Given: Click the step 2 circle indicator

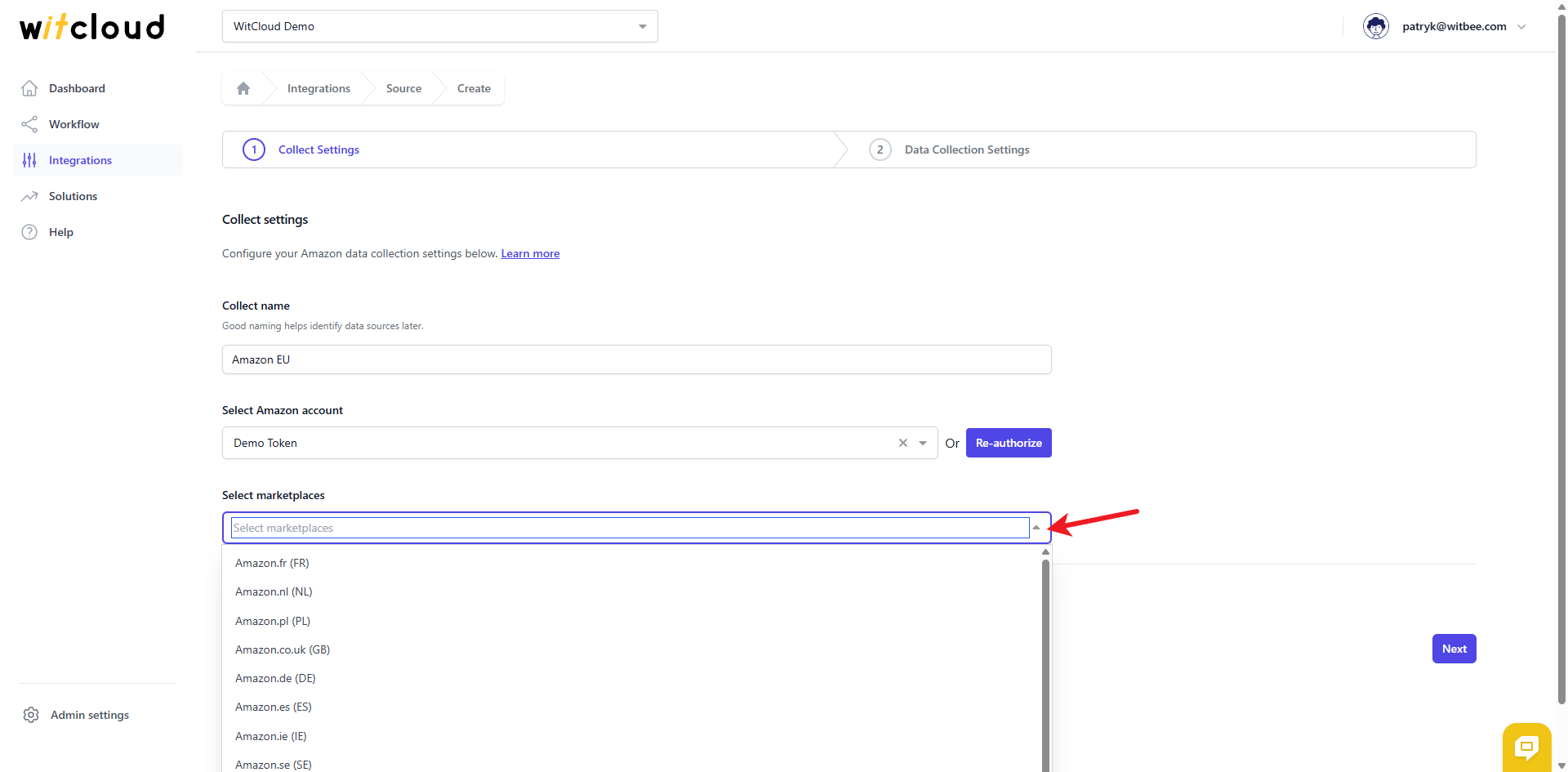Looking at the screenshot, I should 880,149.
